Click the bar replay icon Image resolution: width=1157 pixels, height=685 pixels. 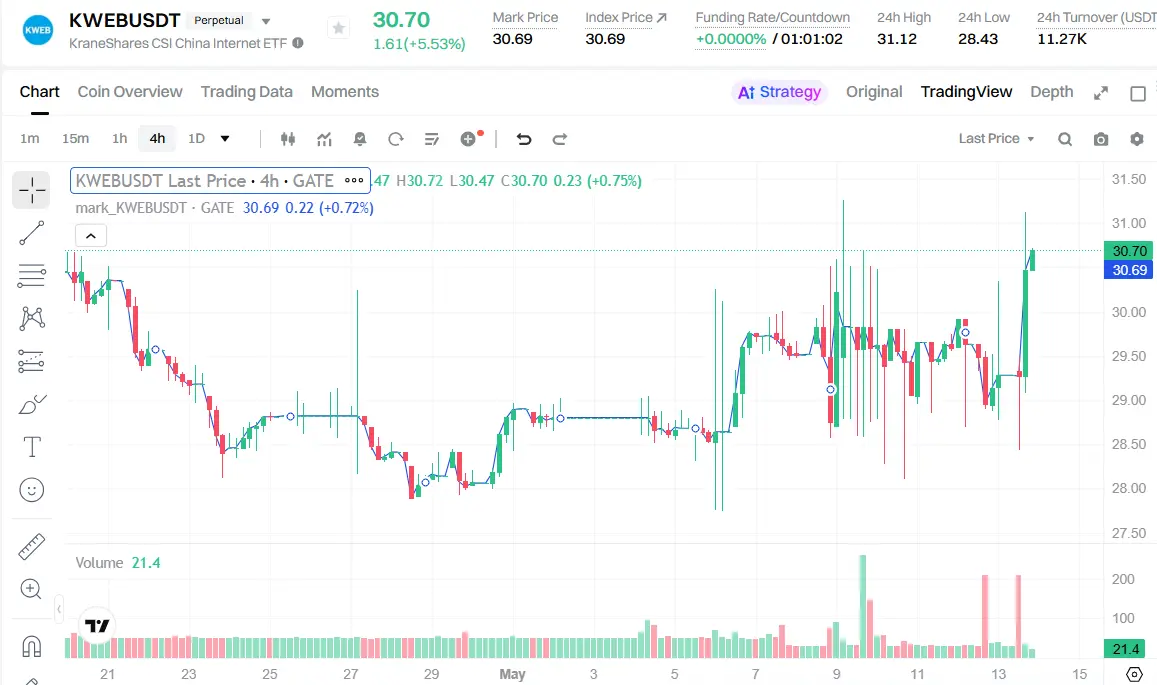tap(396, 139)
